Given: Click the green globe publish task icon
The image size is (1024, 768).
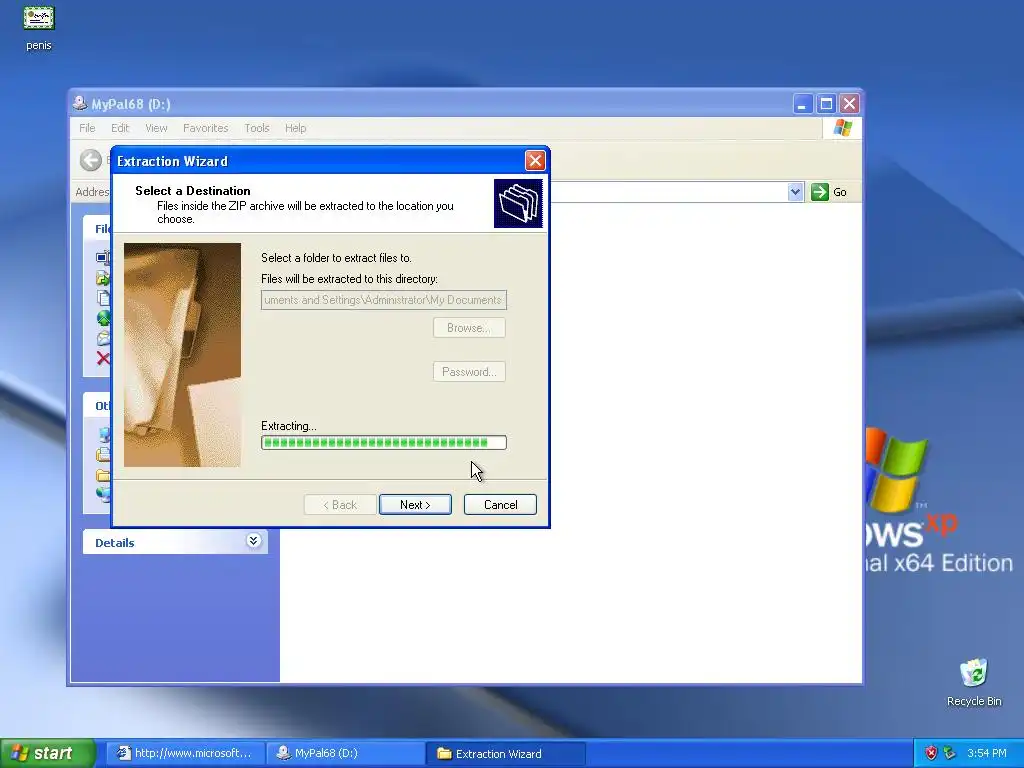Looking at the screenshot, I should tap(103, 318).
